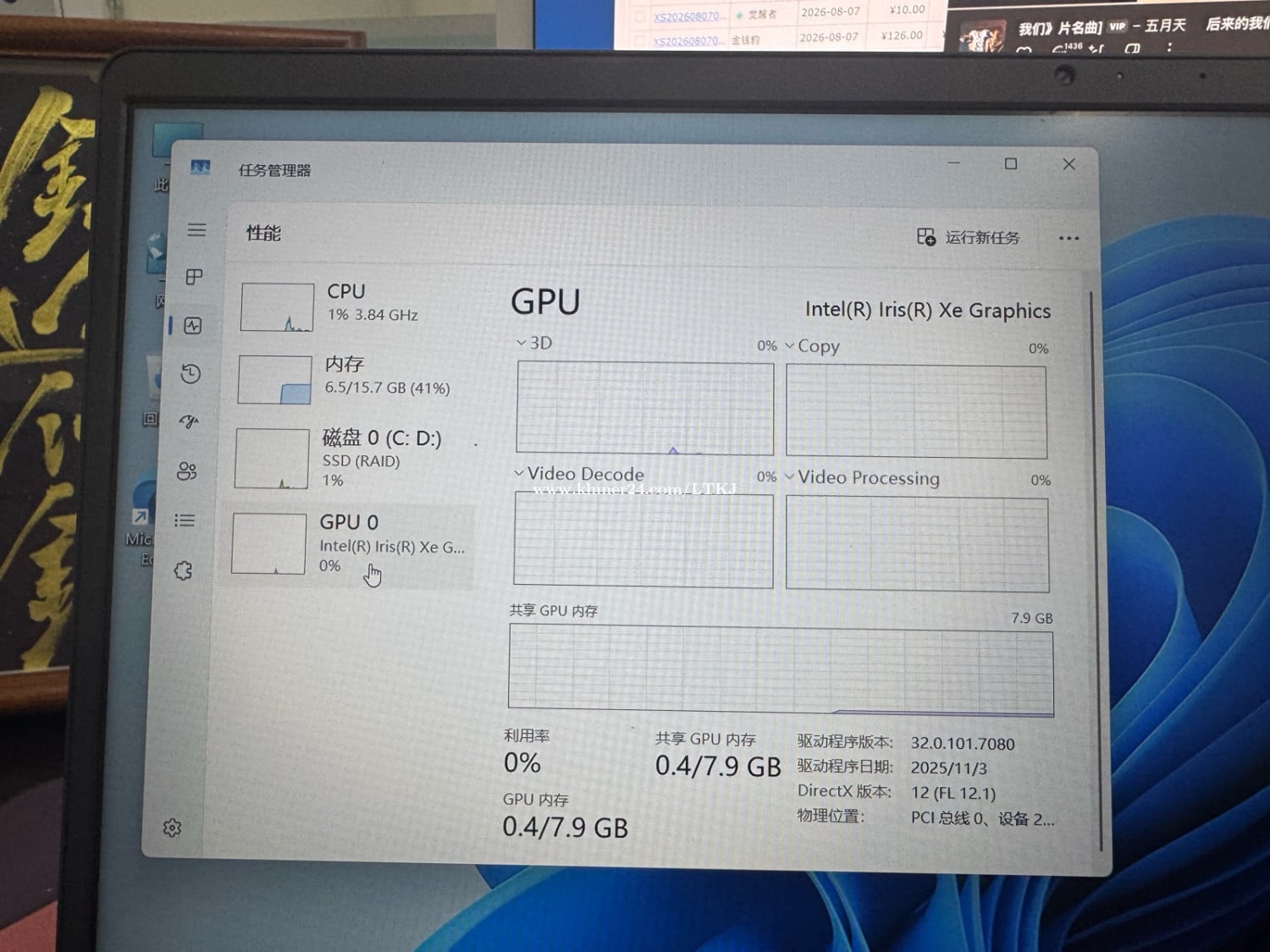Open the Startup apps icon in sidebar
The height and width of the screenshot is (952, 1270).
(x=188, y=421)
